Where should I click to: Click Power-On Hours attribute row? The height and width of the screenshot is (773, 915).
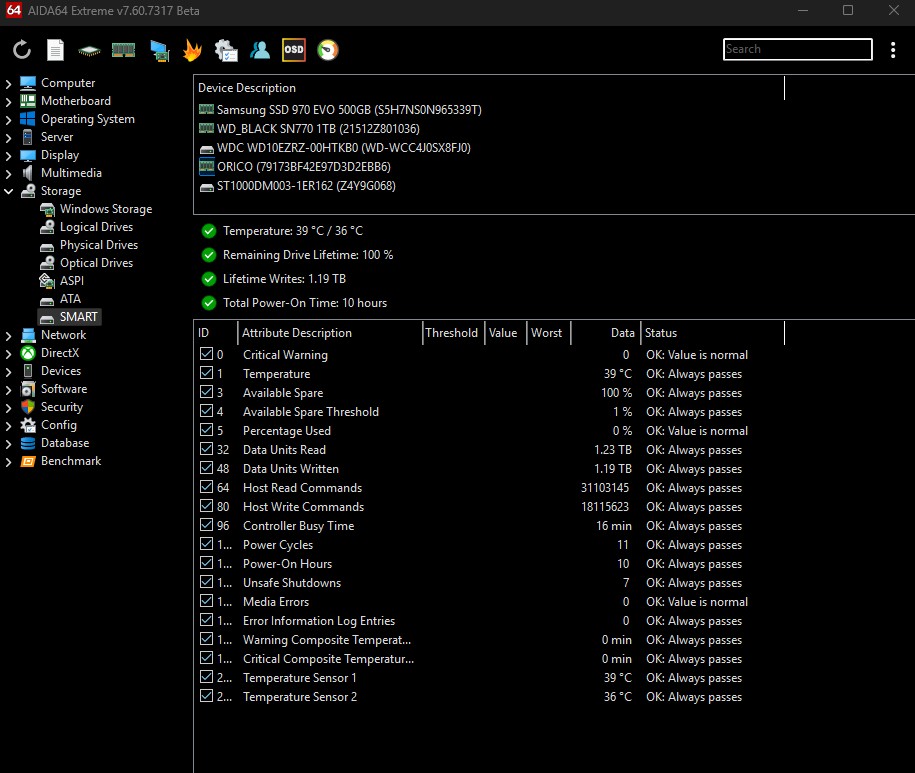tap(489, 564)
